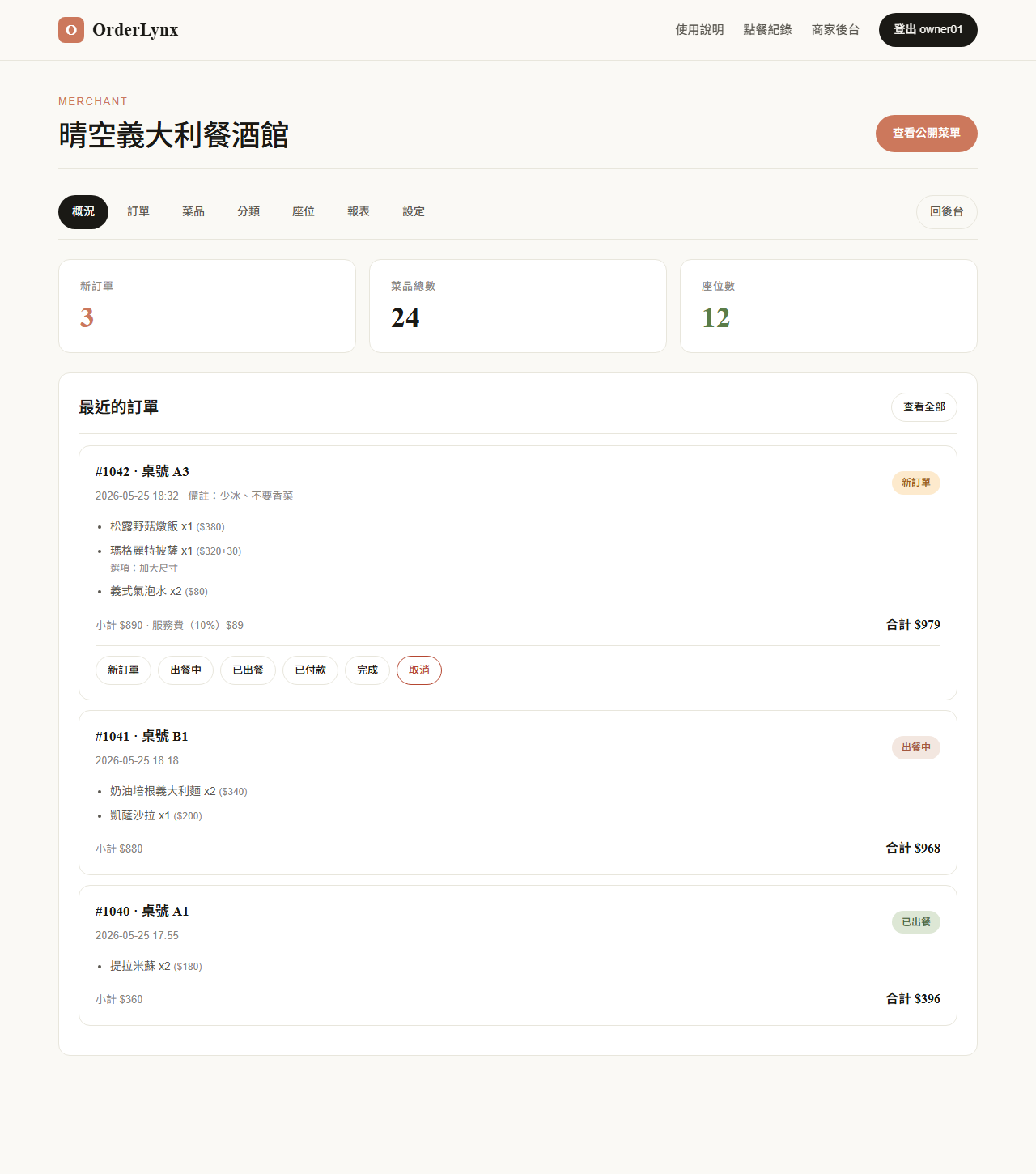This screenshot has width=1036, height=1174.
Task: Click the 已出餐 status badge on order #1040
Action: click(916, 922)
